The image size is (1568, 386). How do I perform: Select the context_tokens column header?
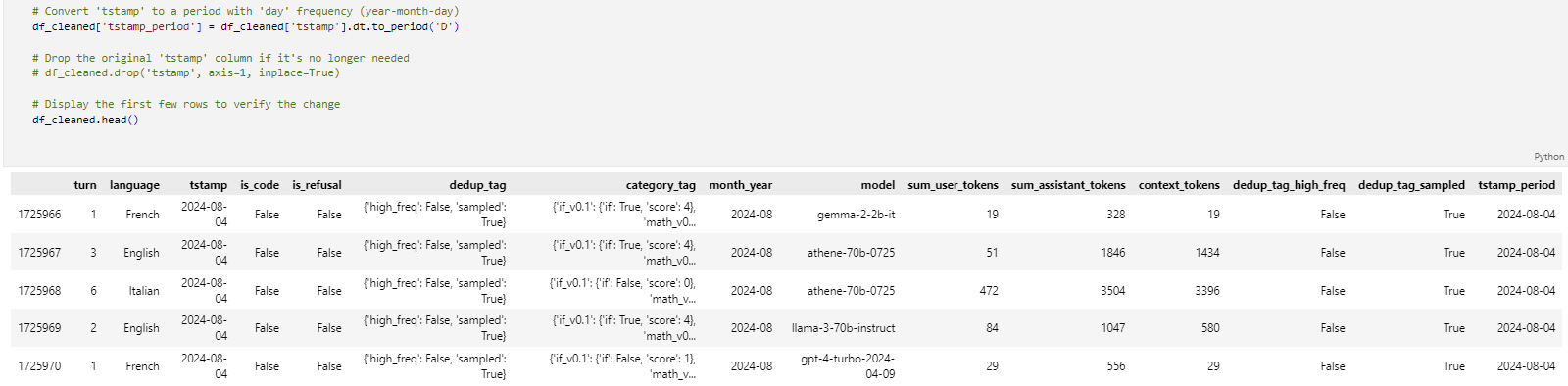tap(1179, 185)
